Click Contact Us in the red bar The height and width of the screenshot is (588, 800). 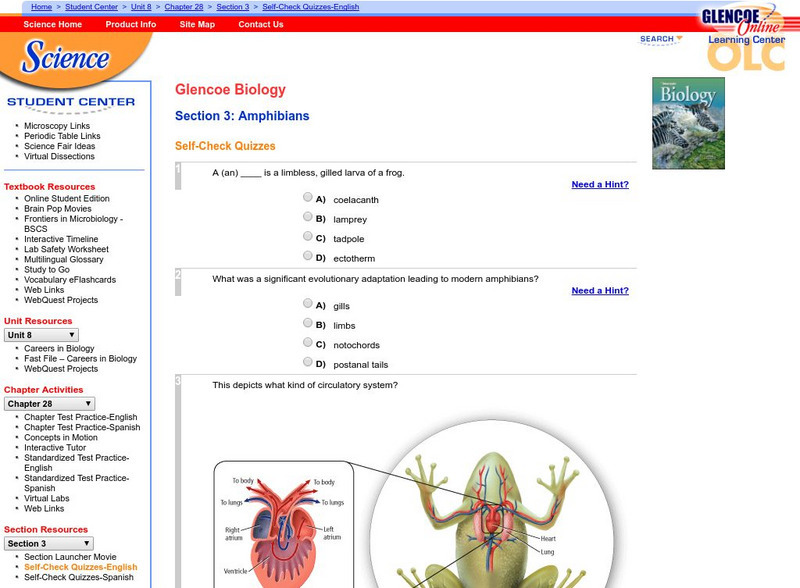pyautogui.click(x=260, y=25)
